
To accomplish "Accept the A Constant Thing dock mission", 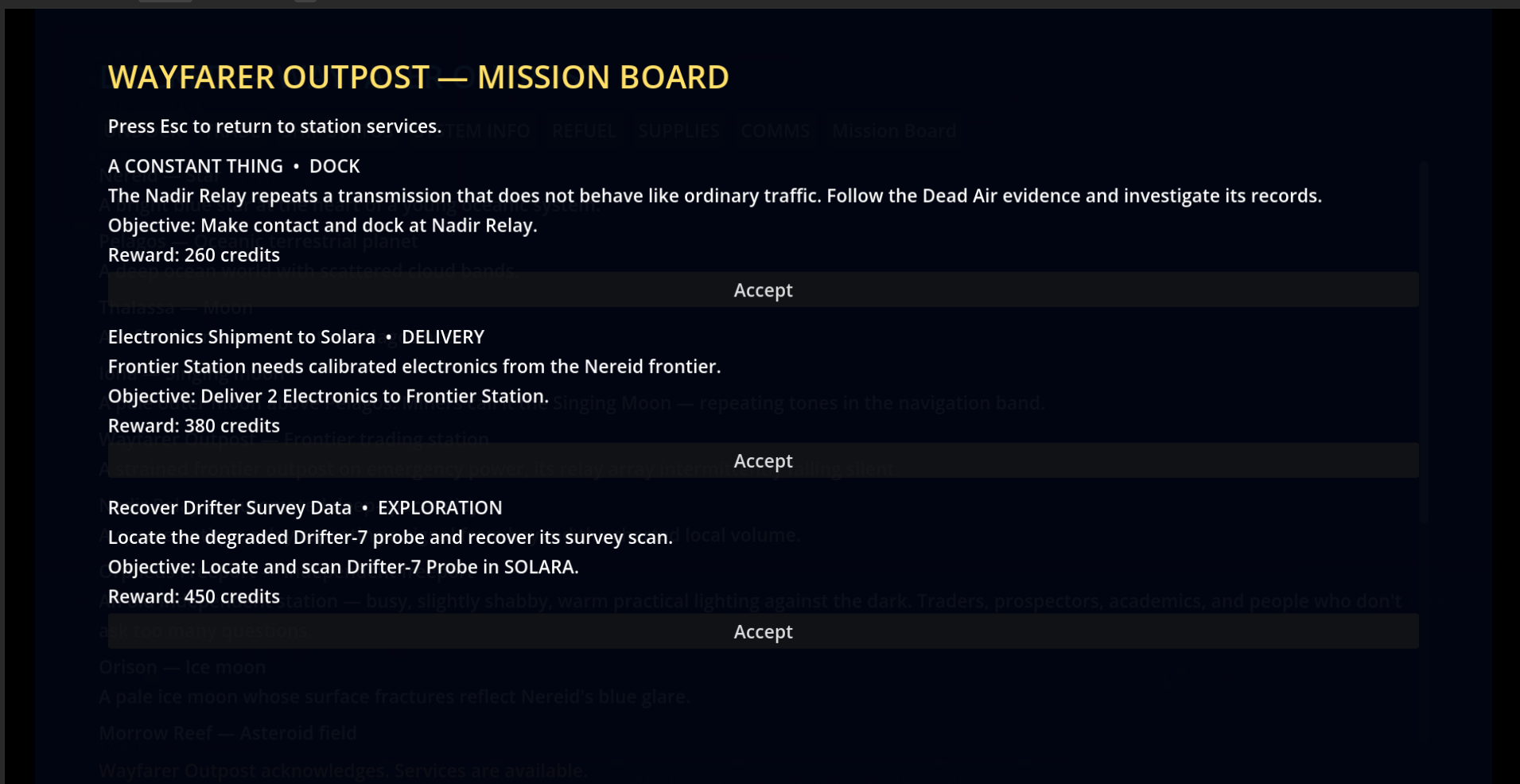I will [x=763, y=290].
